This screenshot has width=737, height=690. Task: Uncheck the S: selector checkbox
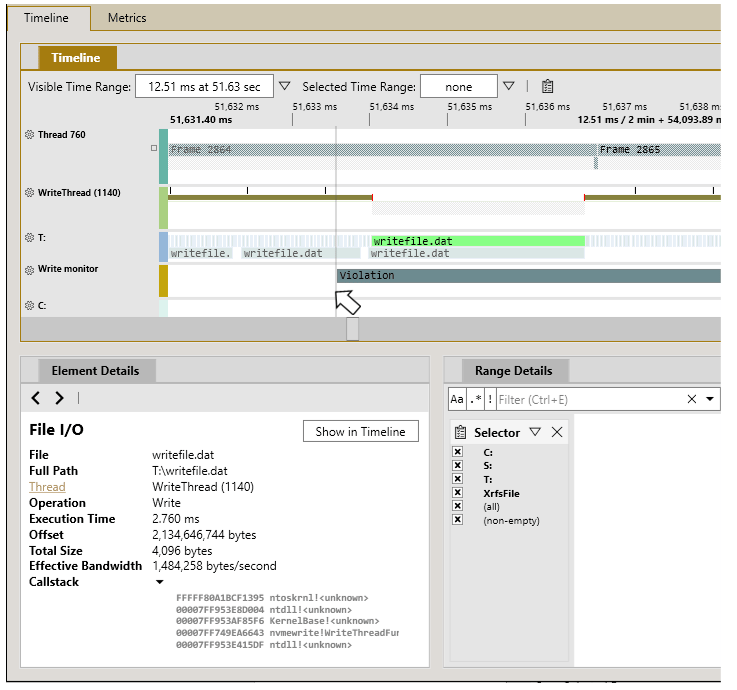tap(457, 465)
